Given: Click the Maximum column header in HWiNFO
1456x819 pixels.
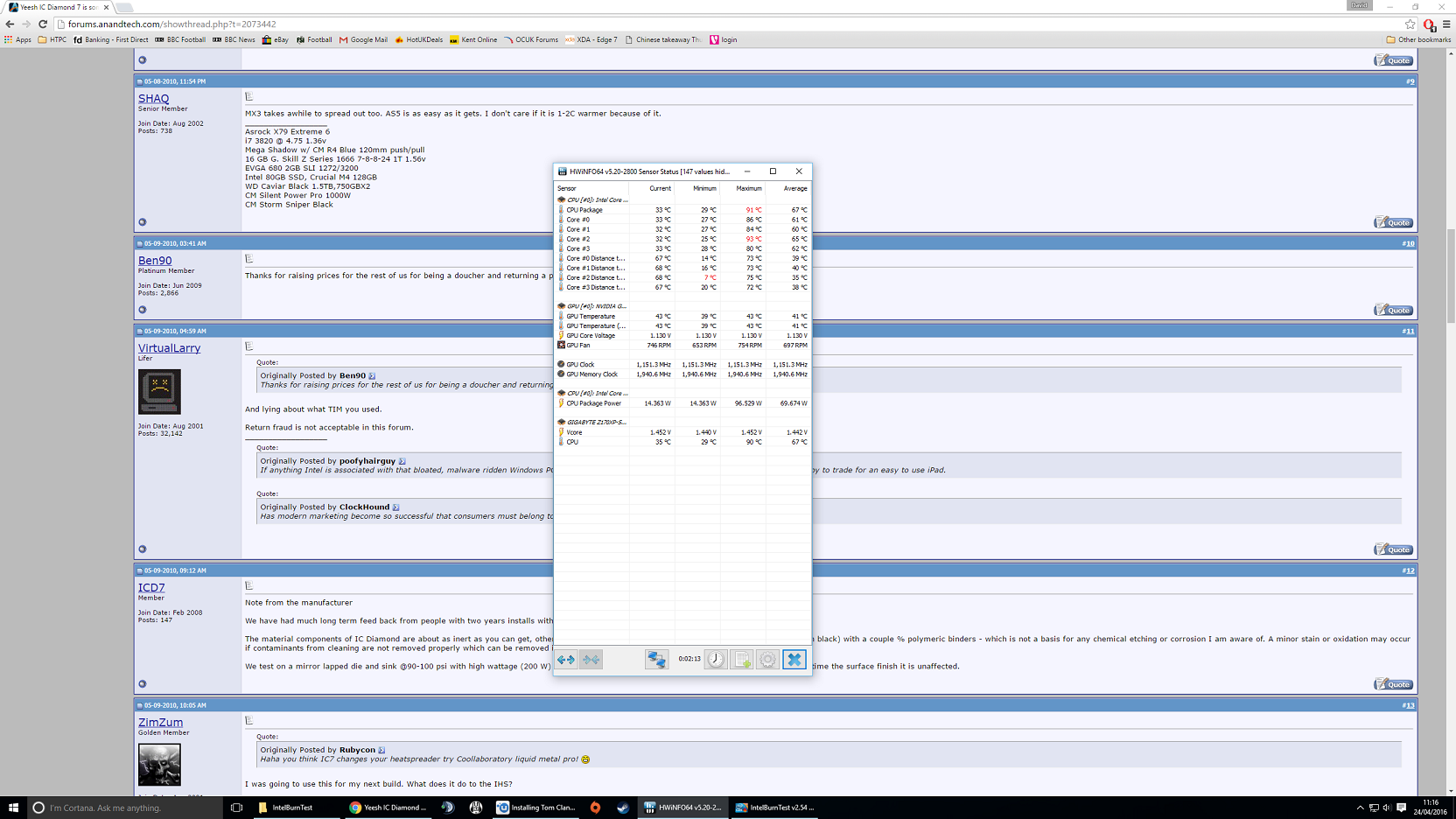Looking at the screenshot, I should pos(748,188).
